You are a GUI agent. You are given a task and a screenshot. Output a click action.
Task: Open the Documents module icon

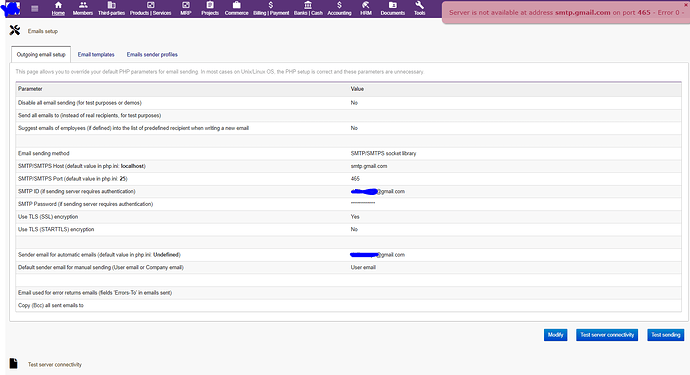tap(393, 5)
